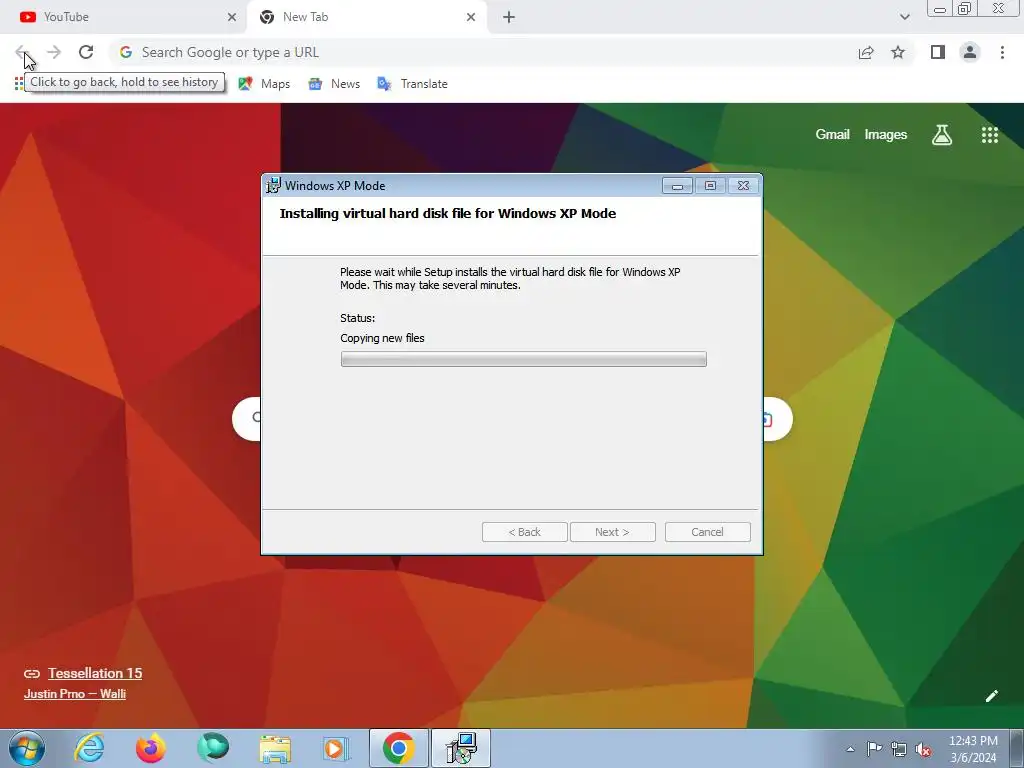Click the Chrome taskbar icon
Viewport: 1024px width, 768px height.
[398, 748]
